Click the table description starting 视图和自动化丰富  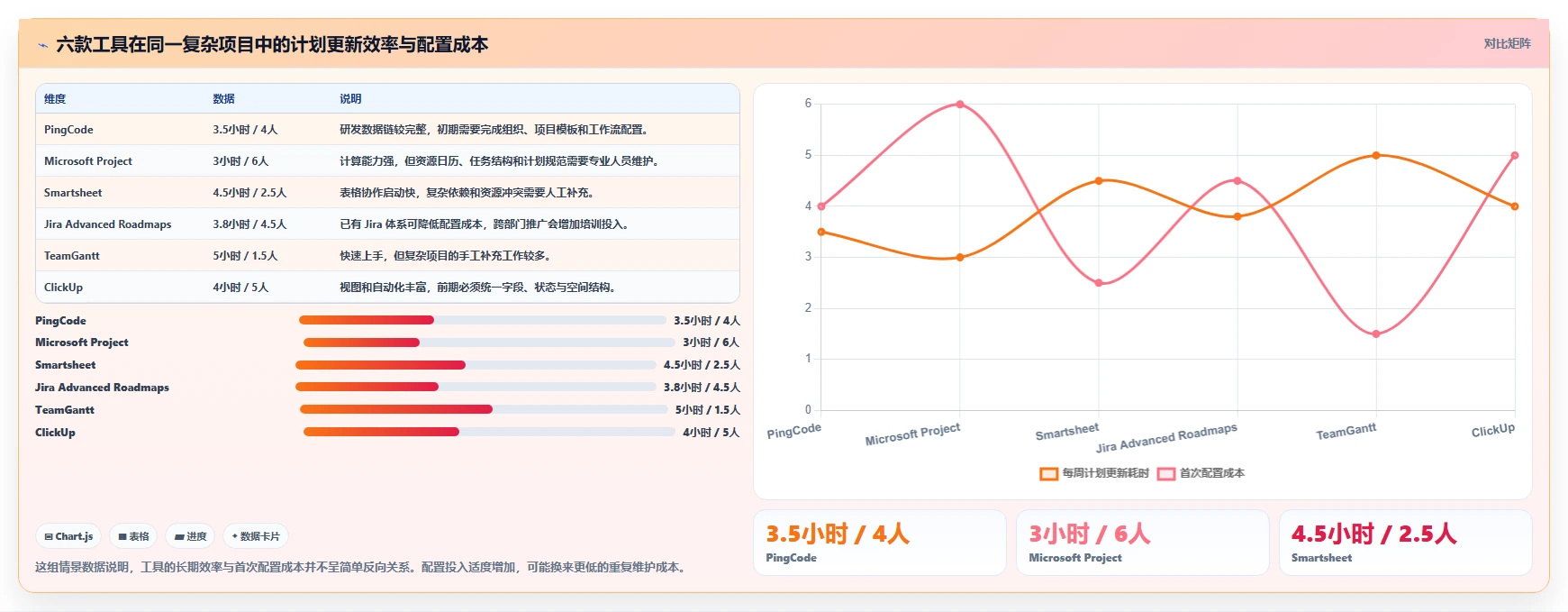(479, 288)
